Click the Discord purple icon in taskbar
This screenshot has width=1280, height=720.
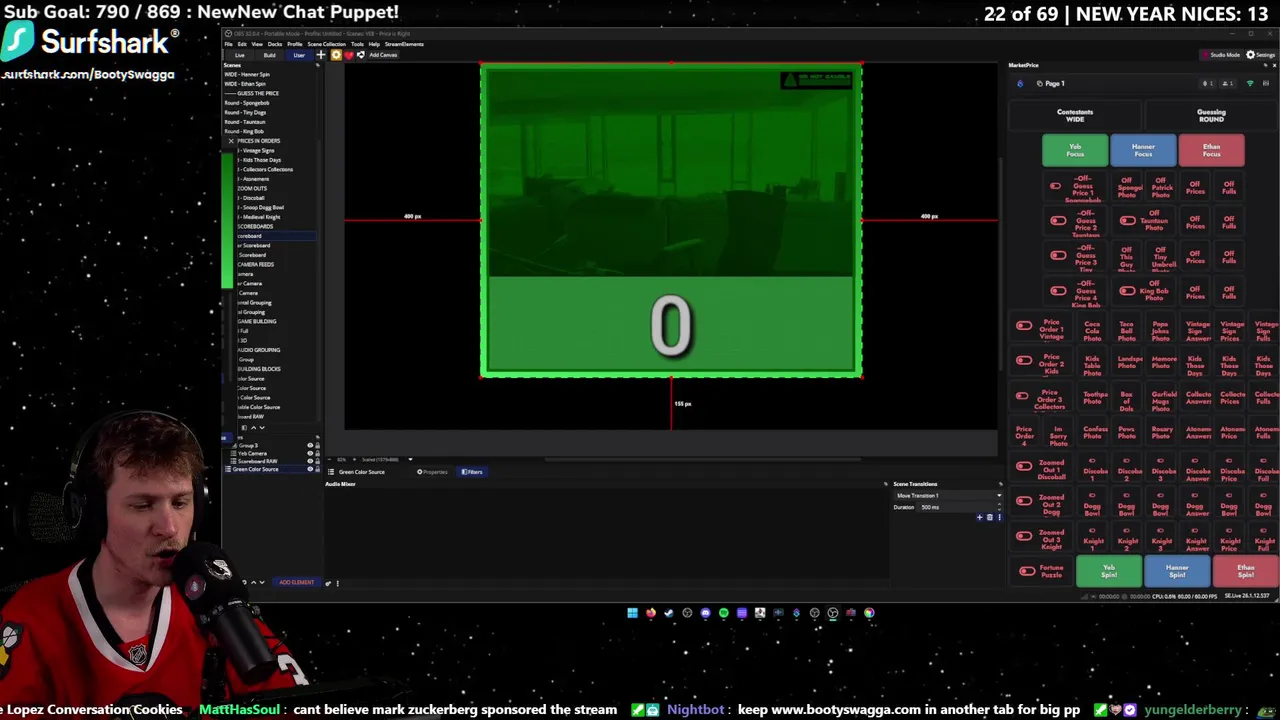tap(705, 613)
